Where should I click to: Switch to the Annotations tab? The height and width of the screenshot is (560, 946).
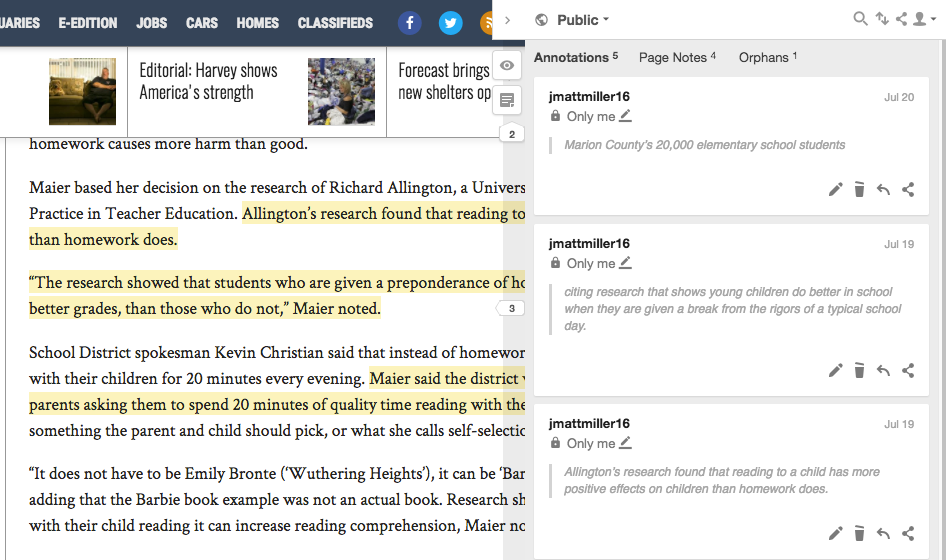click(576, 57)
